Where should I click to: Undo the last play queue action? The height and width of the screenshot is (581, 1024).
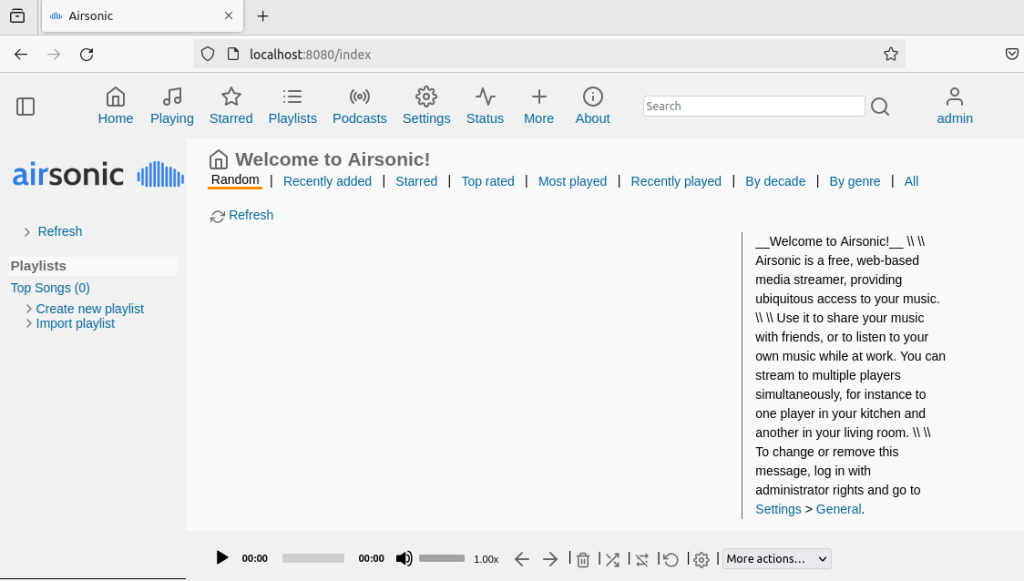tap(671, 559)
